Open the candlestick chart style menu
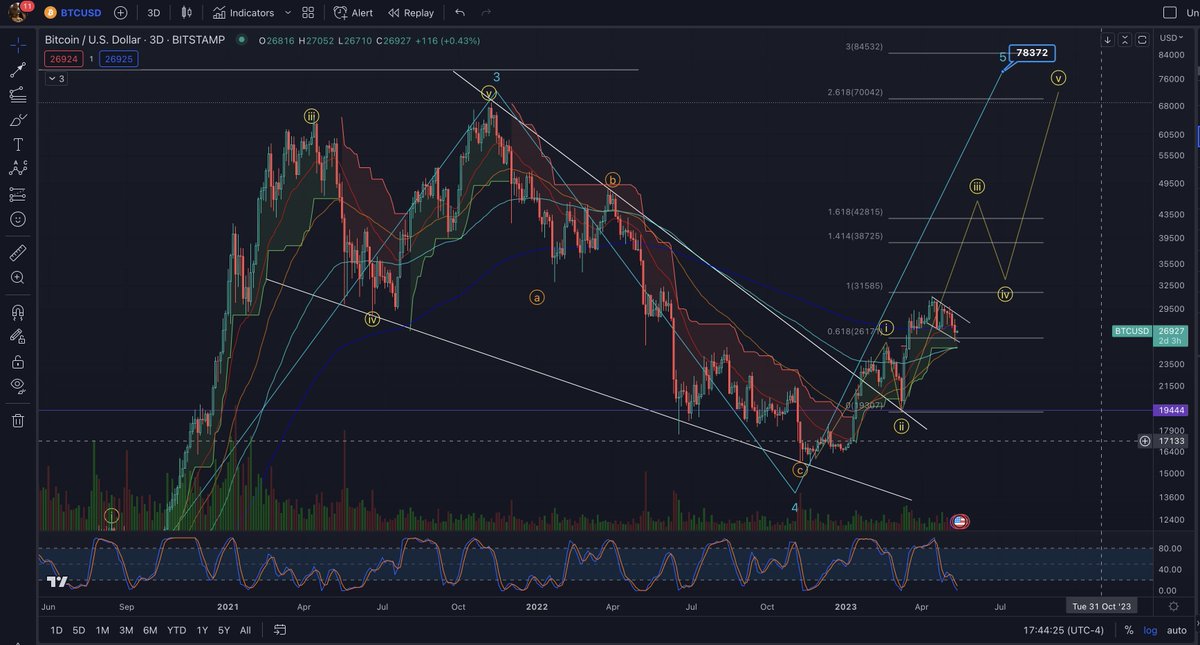The image size is (1200, 645). point(187,13)
